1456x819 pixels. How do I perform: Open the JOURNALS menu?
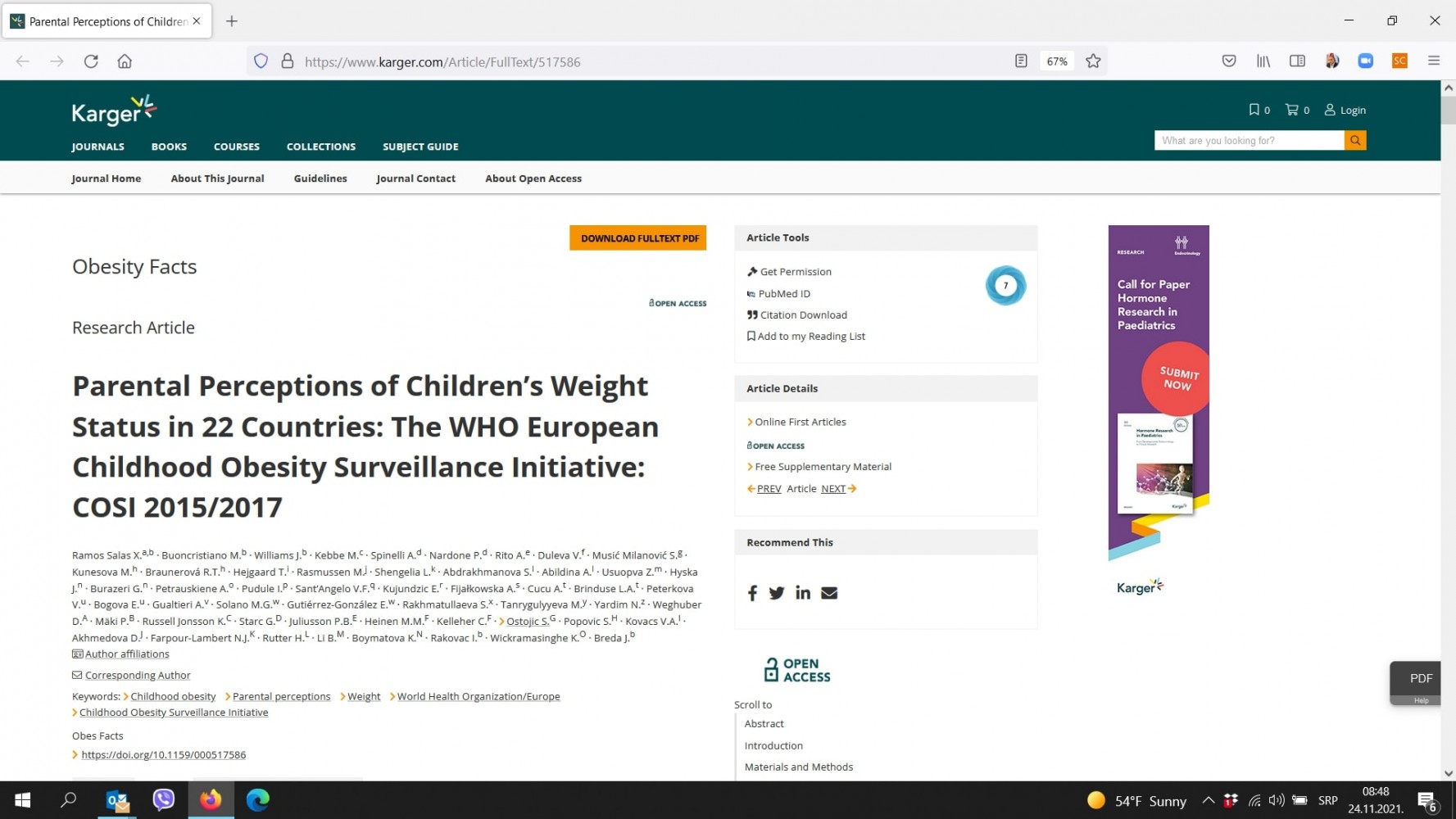coord(98,147)
